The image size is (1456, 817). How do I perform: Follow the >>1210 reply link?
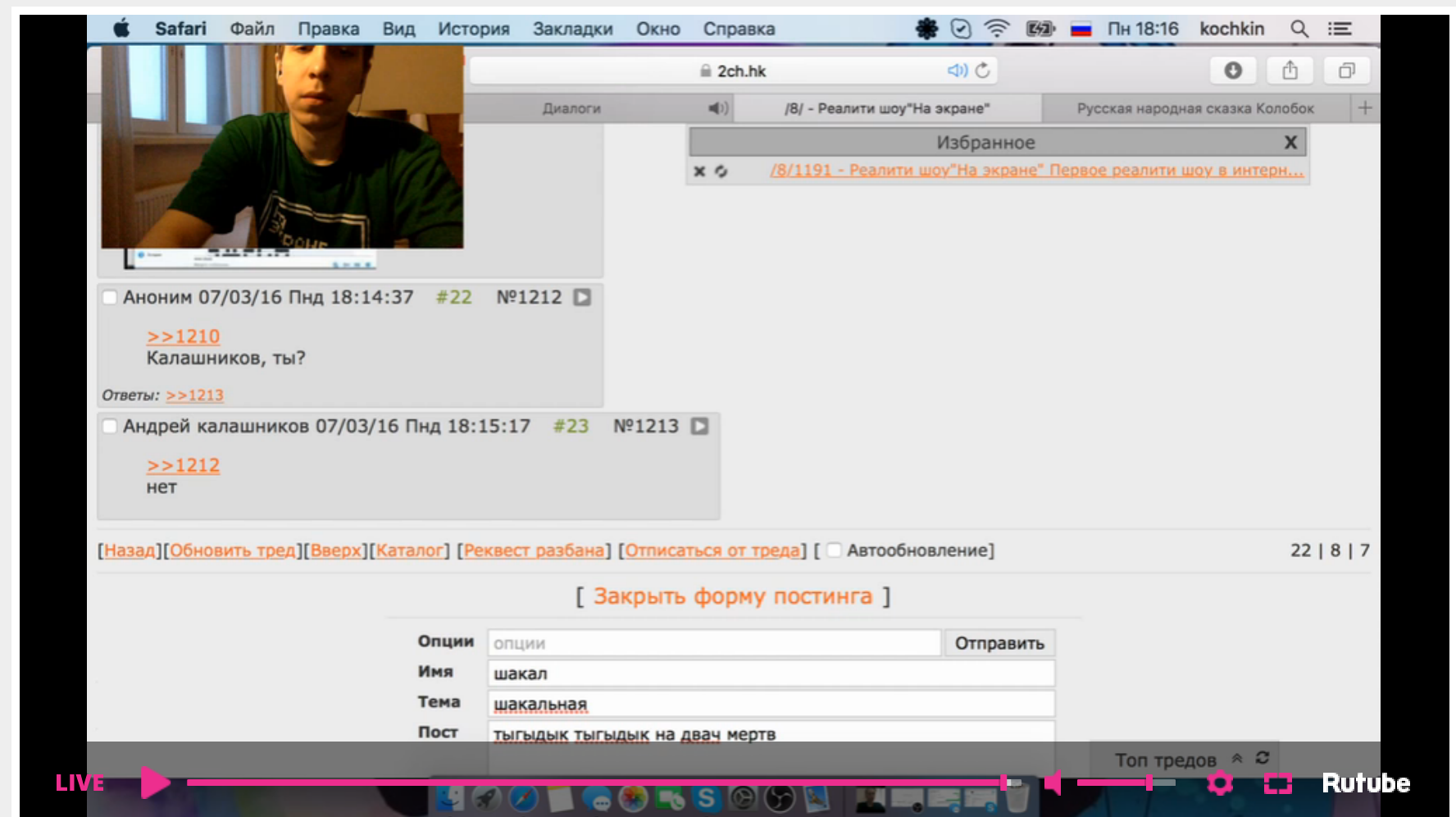(x=183, y=336)
